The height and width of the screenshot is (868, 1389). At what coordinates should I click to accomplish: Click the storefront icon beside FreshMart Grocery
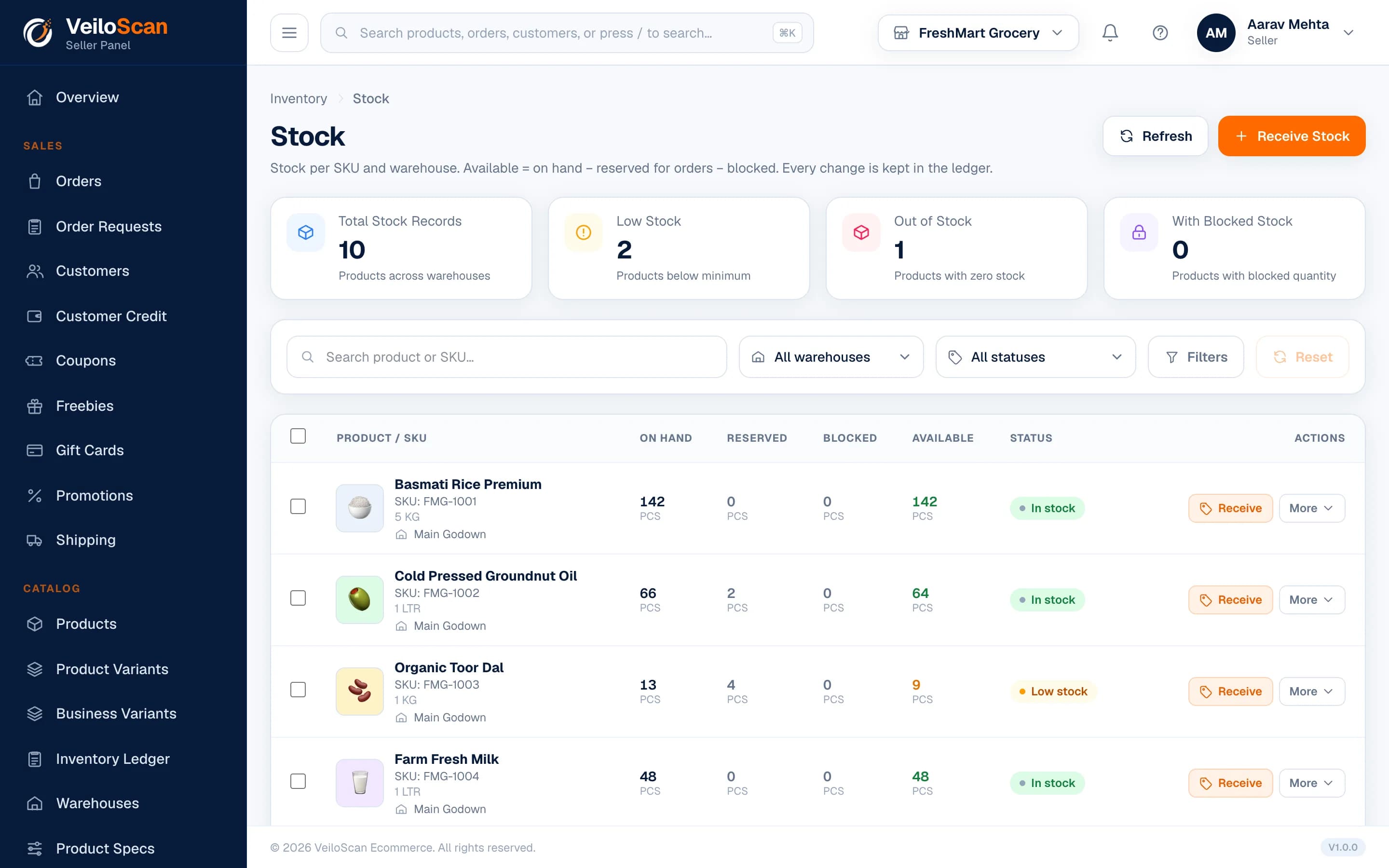coord(901,33)
